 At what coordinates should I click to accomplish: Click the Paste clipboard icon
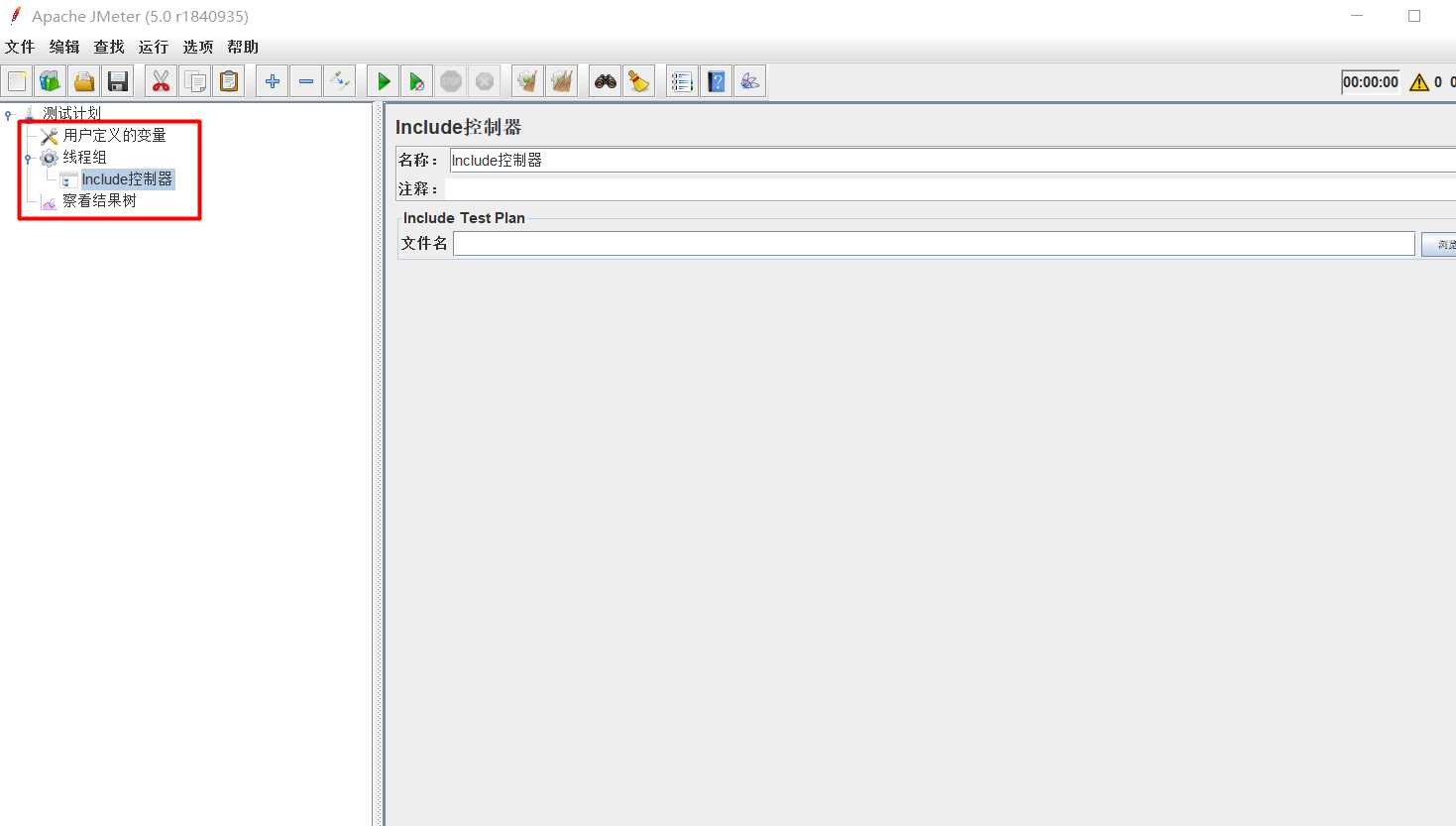pyautogui.click(x=229, y=81)
